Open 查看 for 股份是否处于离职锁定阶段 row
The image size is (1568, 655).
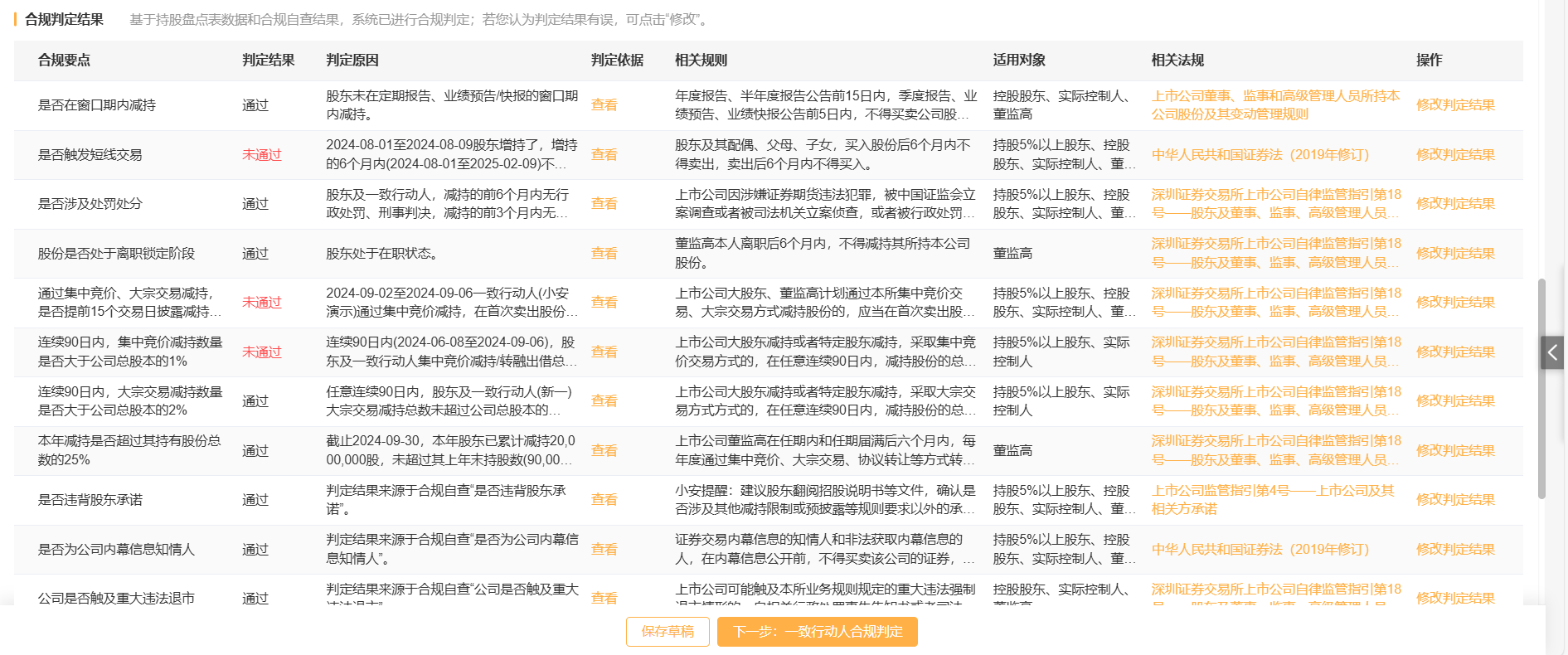pos(604,254)
